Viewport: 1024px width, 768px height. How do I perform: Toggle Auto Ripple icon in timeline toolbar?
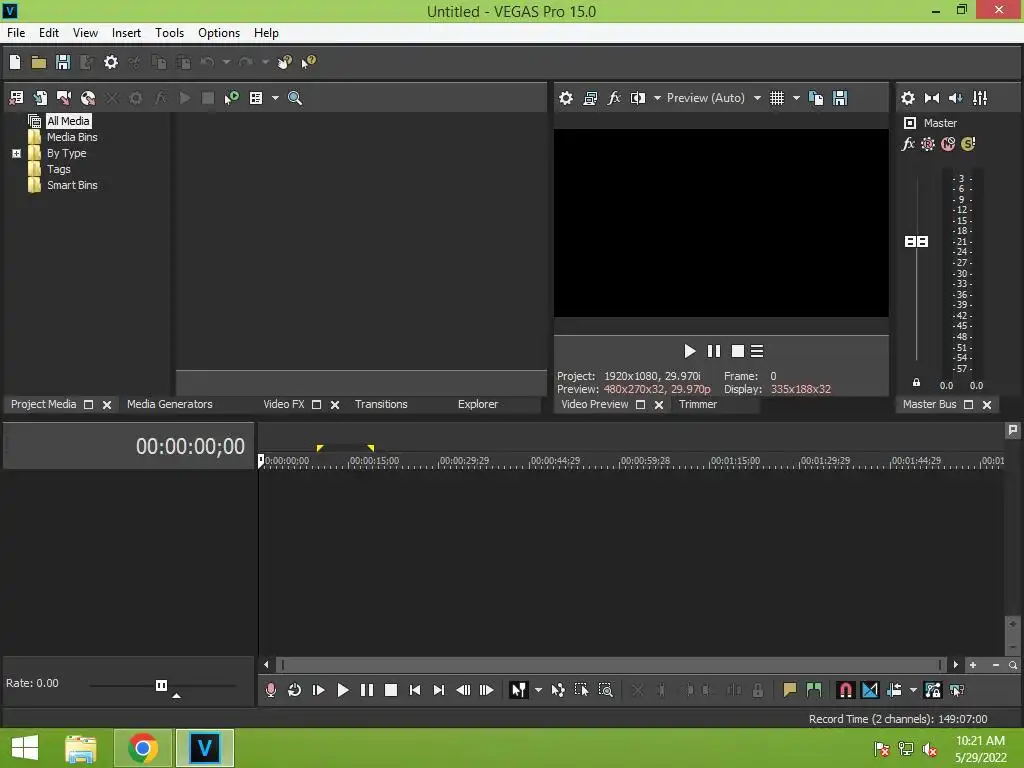tap(895, 690)
